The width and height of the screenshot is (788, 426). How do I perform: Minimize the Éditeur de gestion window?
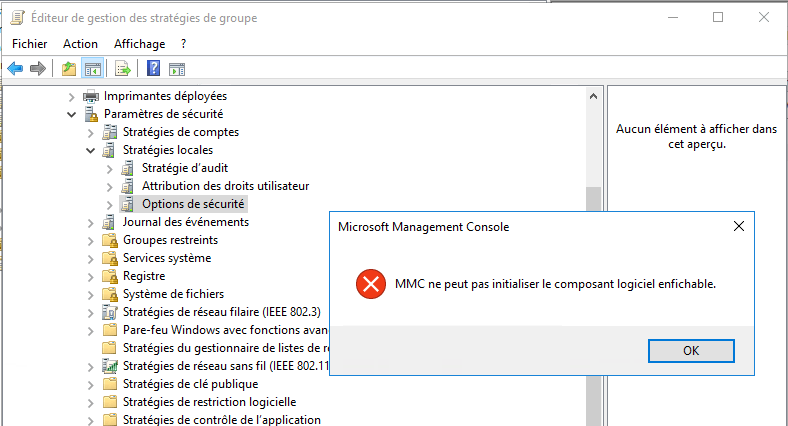pyautogui.click(x=673, y=17)
